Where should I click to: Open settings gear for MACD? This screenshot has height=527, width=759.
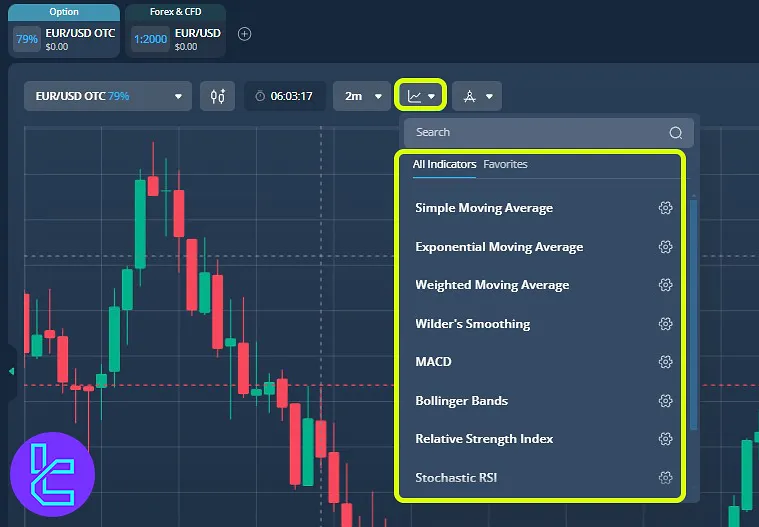[666, 361]
